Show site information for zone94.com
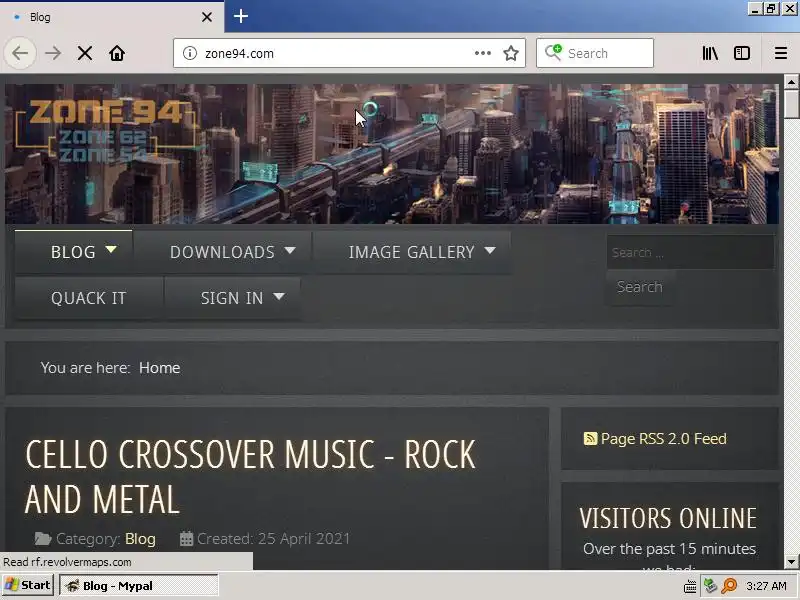 tap(190, 53)
